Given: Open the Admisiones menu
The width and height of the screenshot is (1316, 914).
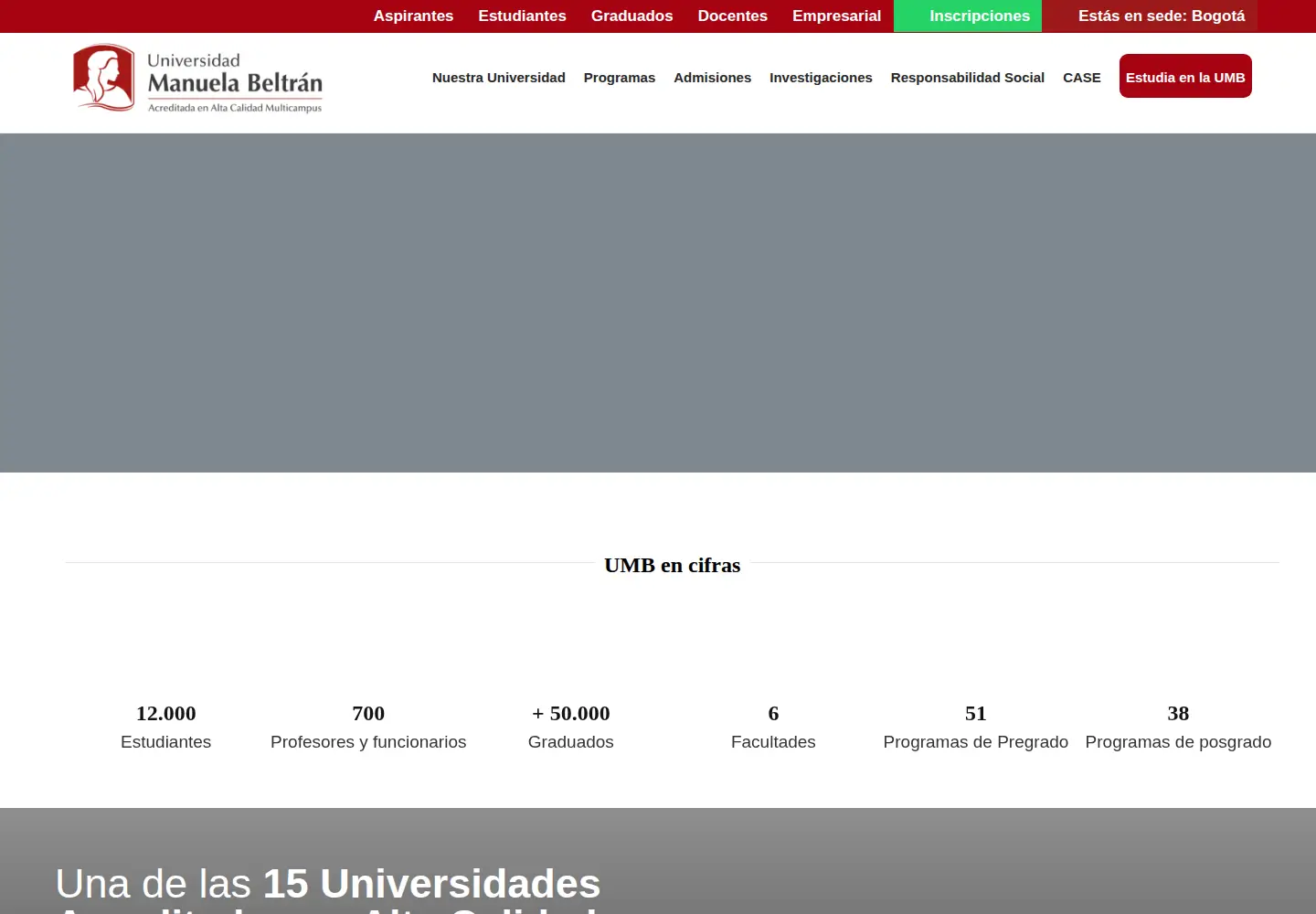Looking at the screenshot, I should tap(712, 78).
